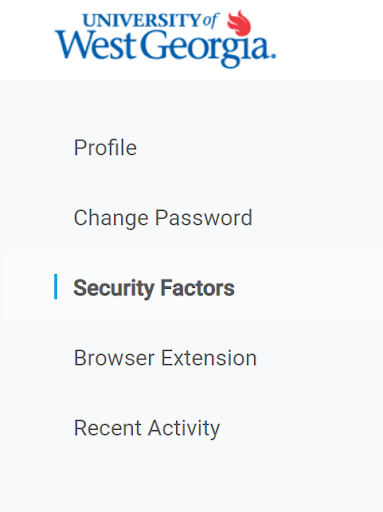Navigate to Profile in the sidebar
This screenshot has width=383, height=512.
coord(105,147)
